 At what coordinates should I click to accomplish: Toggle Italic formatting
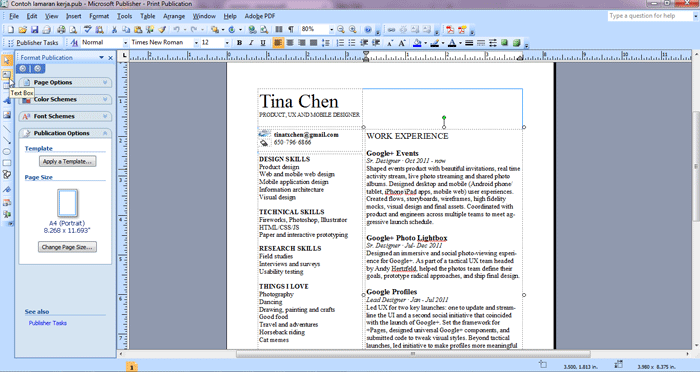pos(251,43)
